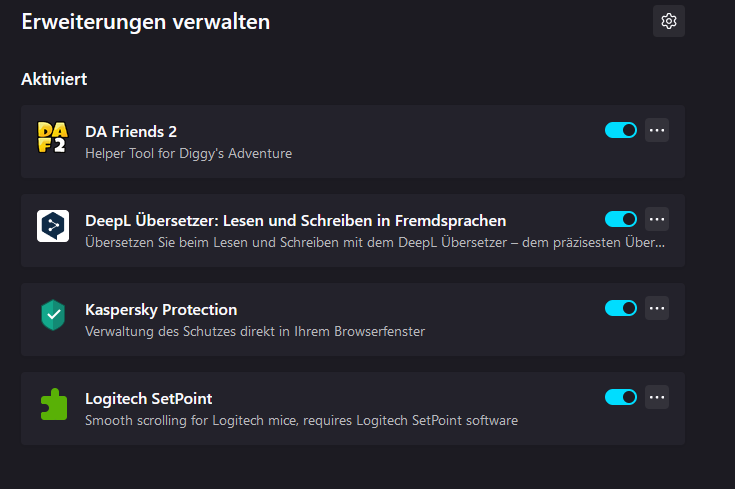Image resolution: width=735 pixels, height=489 pixels.
Task: Turn off the DeepL Übersetzer toggle
Action: click(621, 219)
